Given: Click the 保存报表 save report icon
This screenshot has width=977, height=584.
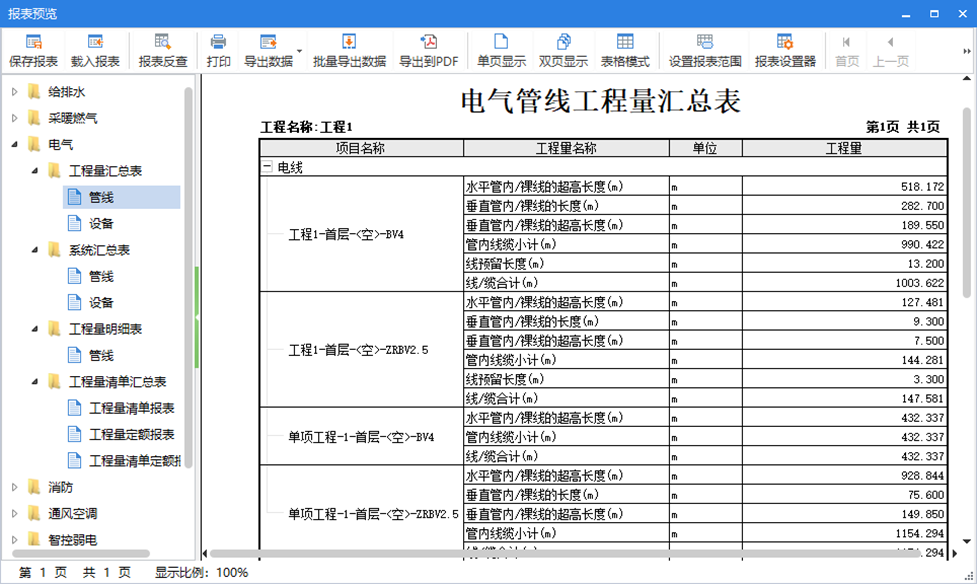Looking at the screenshot, I should pyautogui.click(x=34, y=50).
